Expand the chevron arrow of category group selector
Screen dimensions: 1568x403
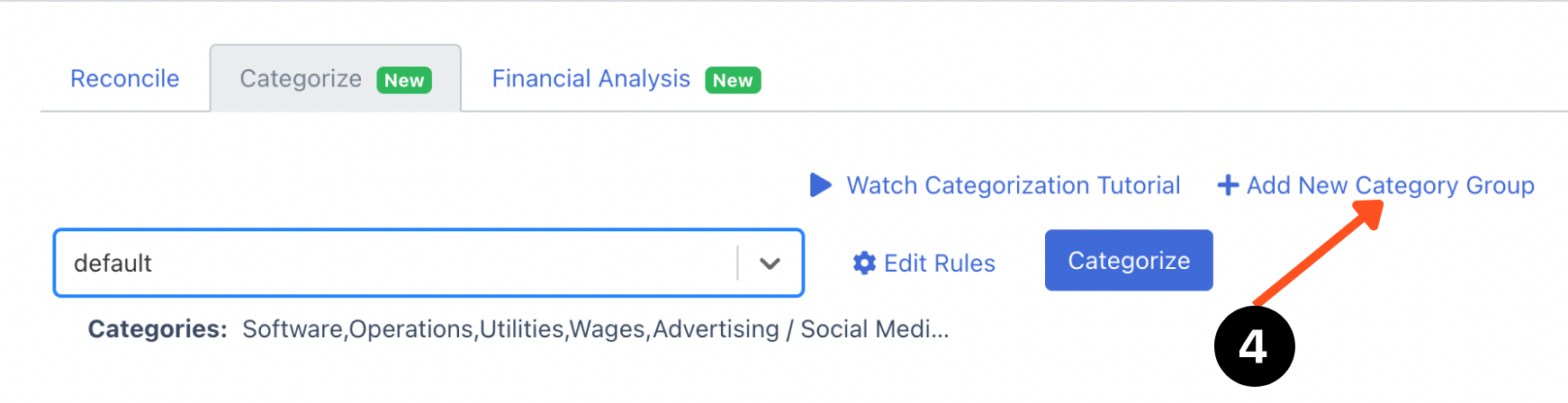click(770, 264)
